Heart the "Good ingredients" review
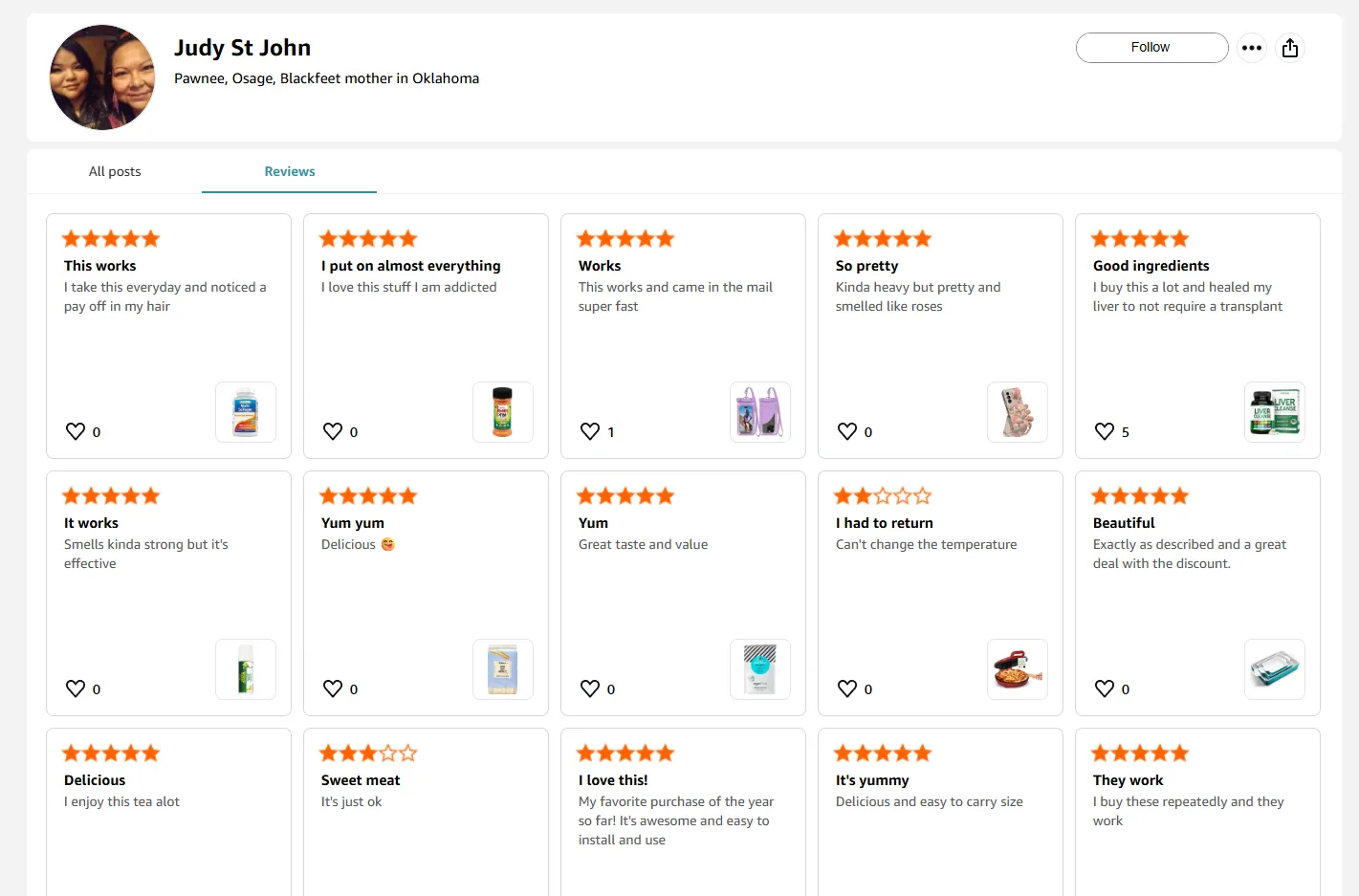Image resolution: width=1359 pixels, height=896 pixels. 1105,431
